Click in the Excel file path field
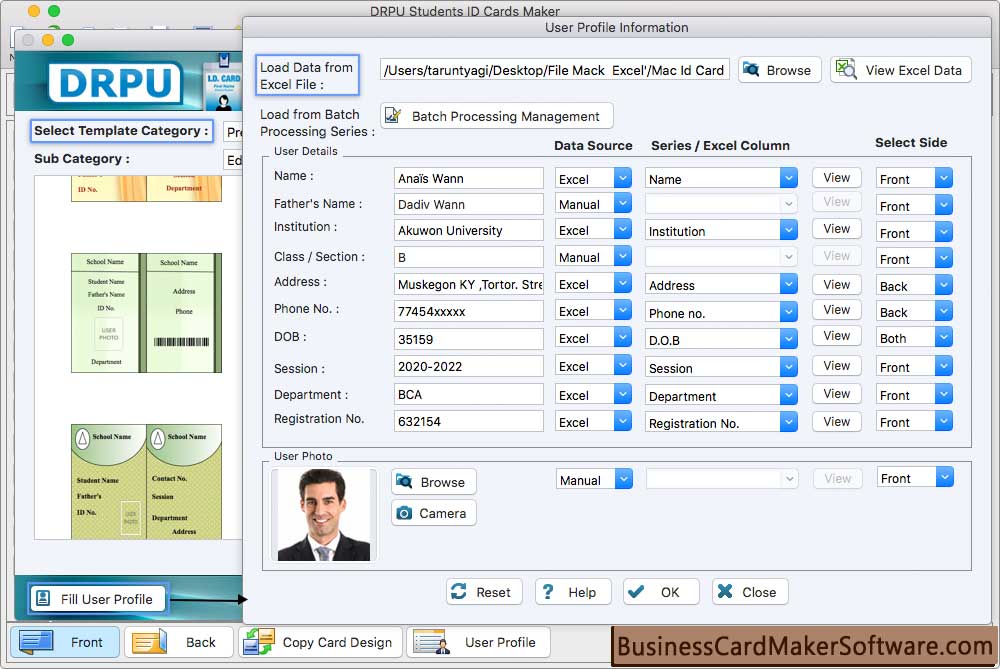This screenshot has width=1000, height=669. coord(554,70)
